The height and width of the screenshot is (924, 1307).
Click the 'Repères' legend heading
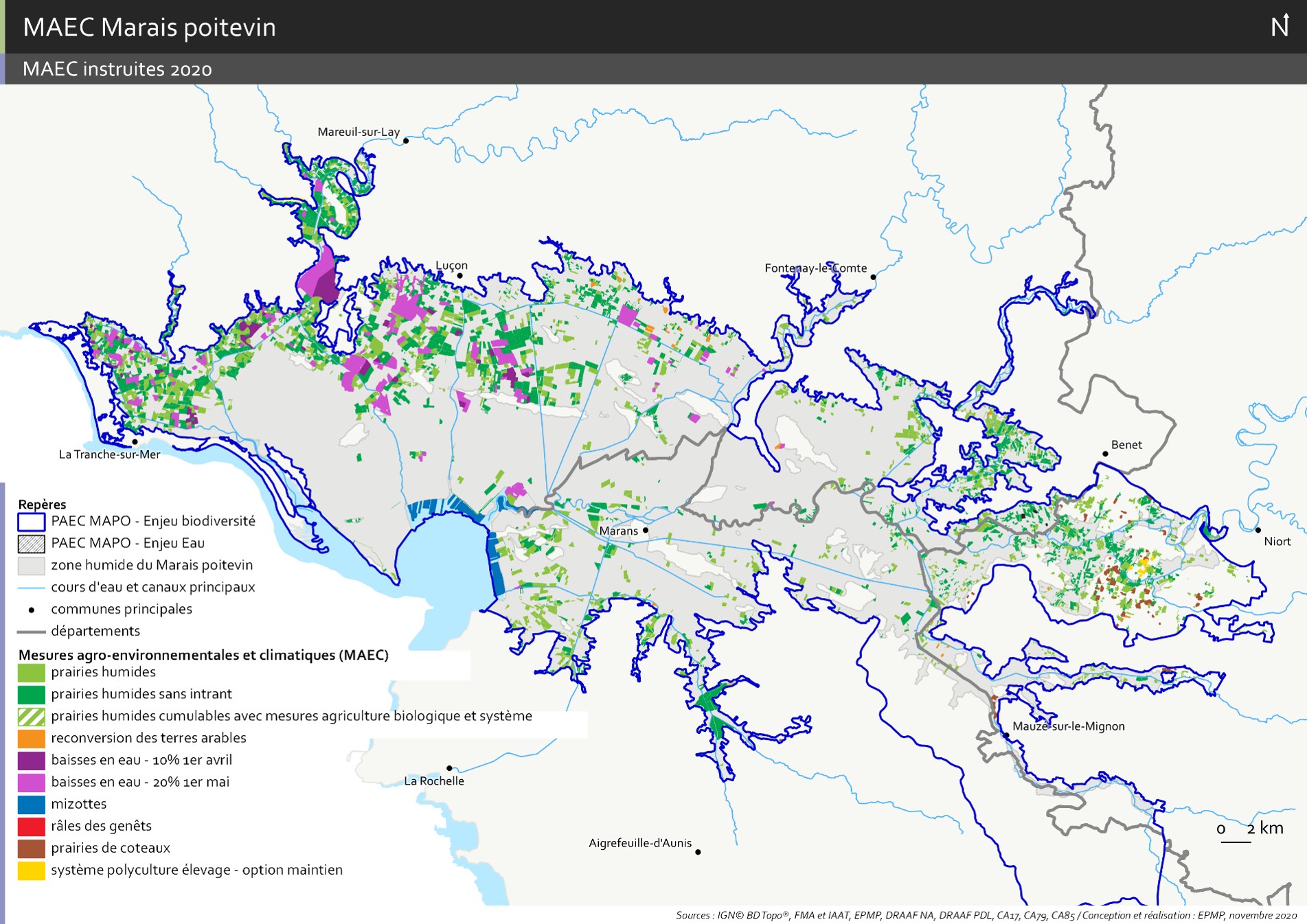pyautogui.click(x=42, y=505)
